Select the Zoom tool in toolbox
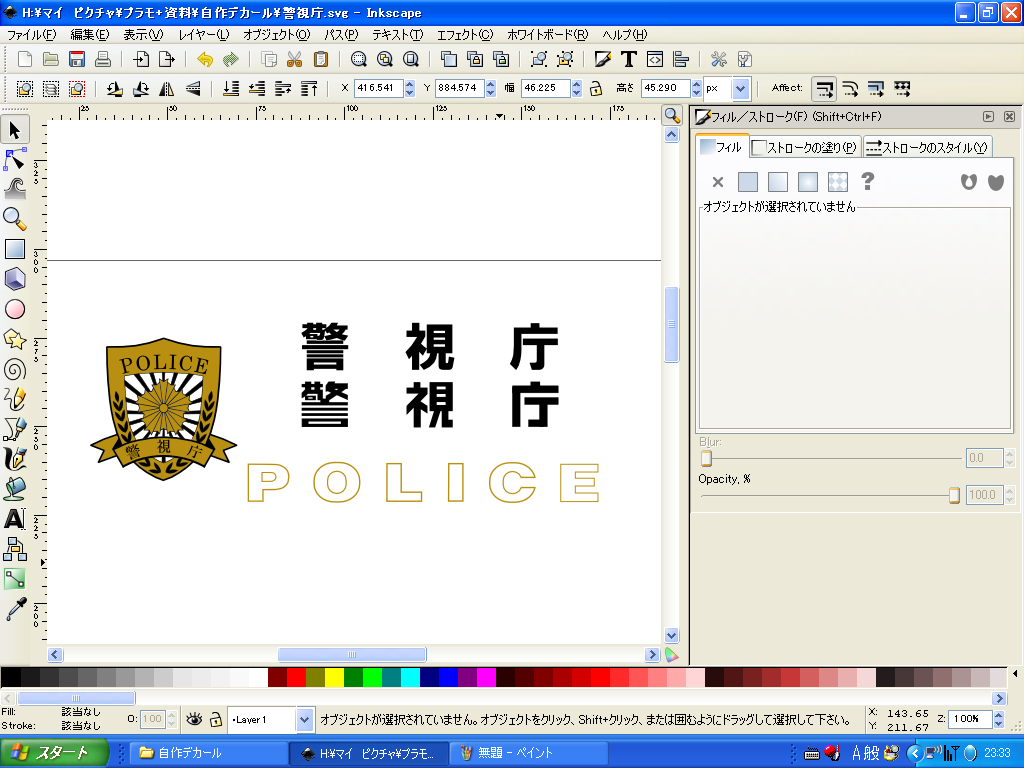Image resolution: width=1024 pixels, height=768 pixels. tap(15, 218)
